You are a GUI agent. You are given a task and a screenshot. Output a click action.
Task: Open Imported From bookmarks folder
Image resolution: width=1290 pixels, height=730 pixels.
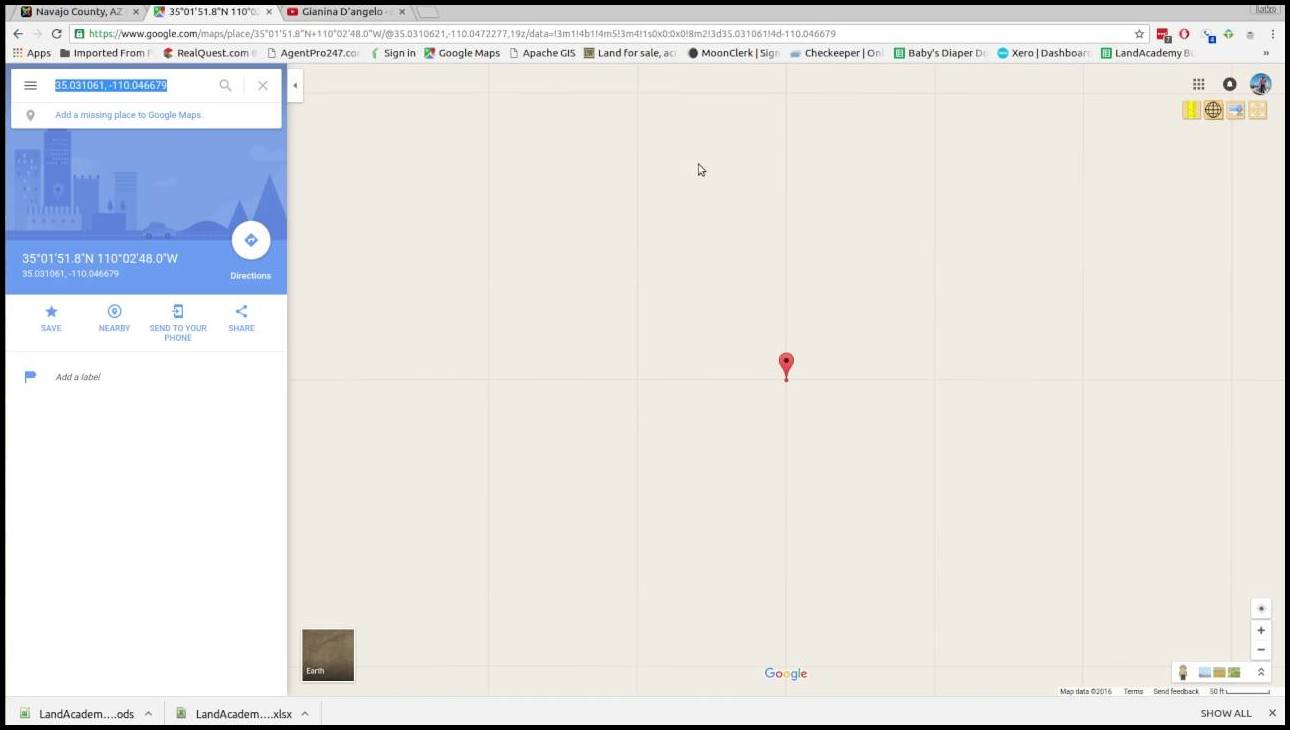point(106,53)
